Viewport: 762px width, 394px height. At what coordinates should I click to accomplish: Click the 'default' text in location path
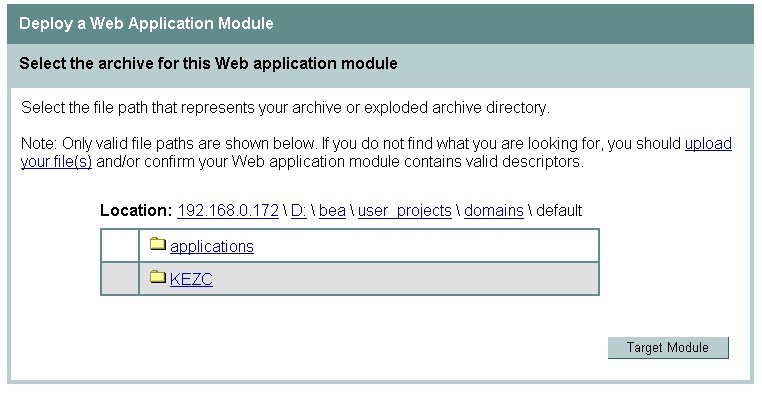click(x=559, y=210)
